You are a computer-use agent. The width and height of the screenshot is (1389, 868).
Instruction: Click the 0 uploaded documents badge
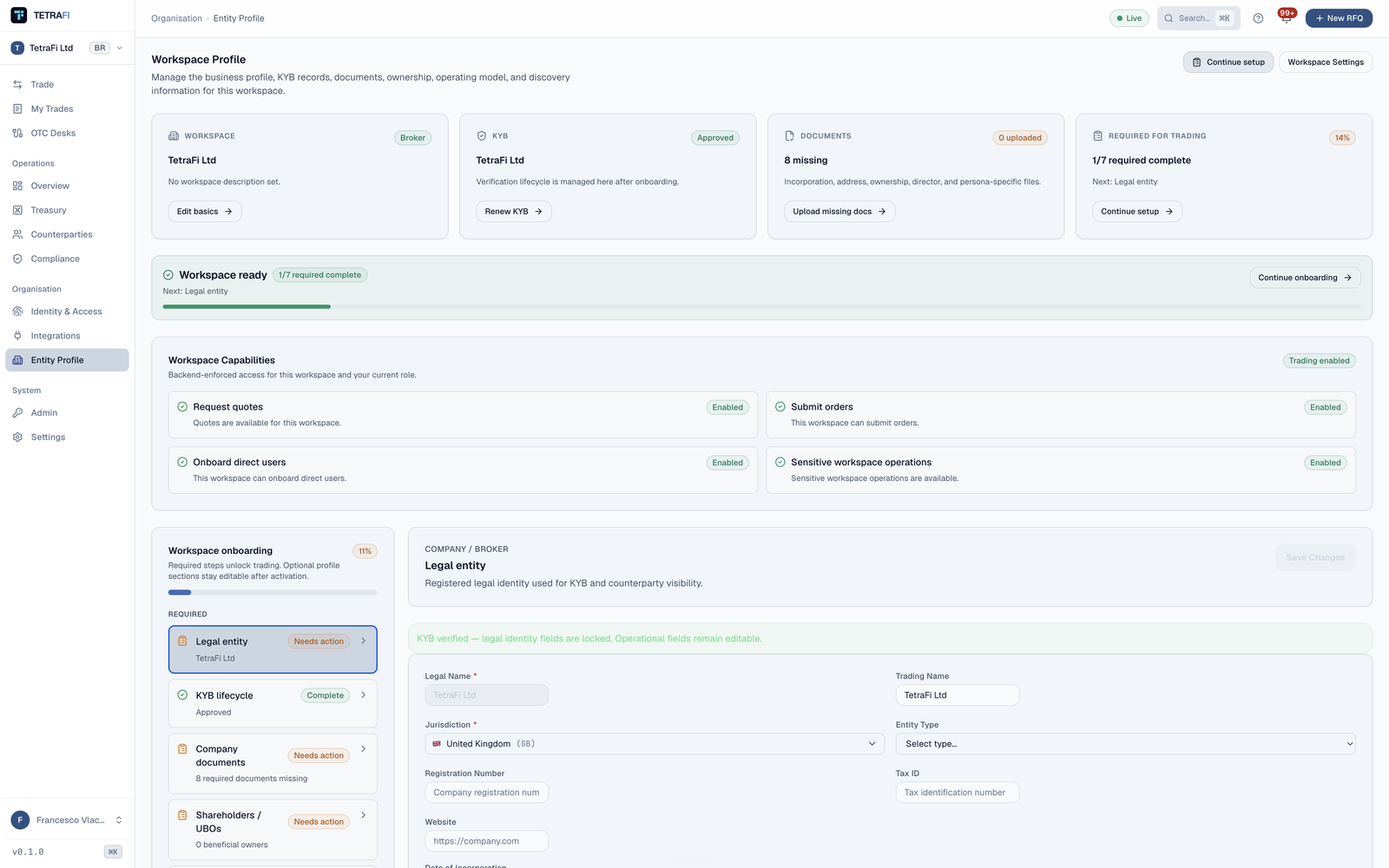coord(1020,138)
